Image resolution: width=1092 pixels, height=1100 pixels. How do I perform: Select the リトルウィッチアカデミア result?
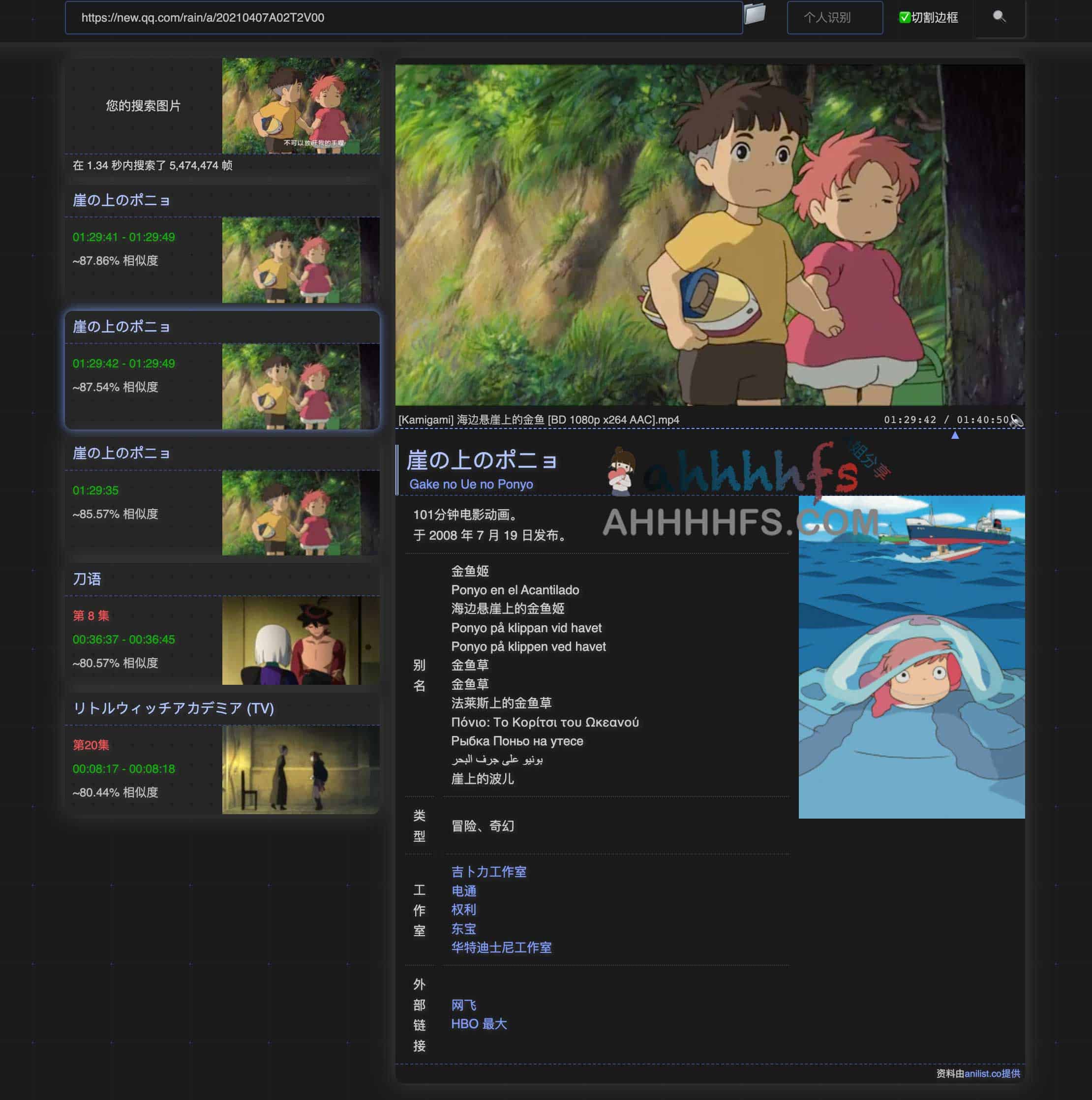pyautogui.click(x=222, y=753)
